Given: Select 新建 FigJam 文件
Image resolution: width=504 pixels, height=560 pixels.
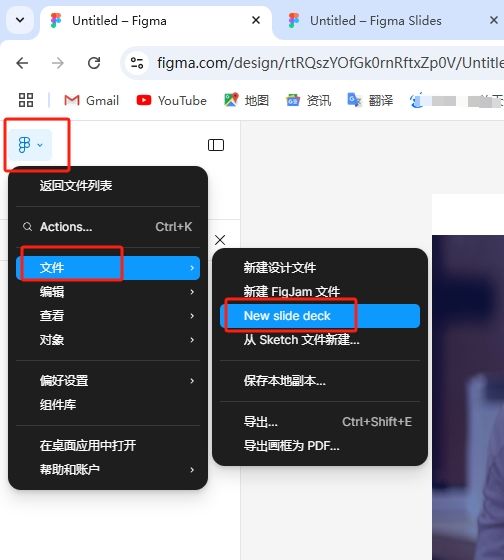Looking at the screenshot, I should pyautogui.click(x=320, y=292).
